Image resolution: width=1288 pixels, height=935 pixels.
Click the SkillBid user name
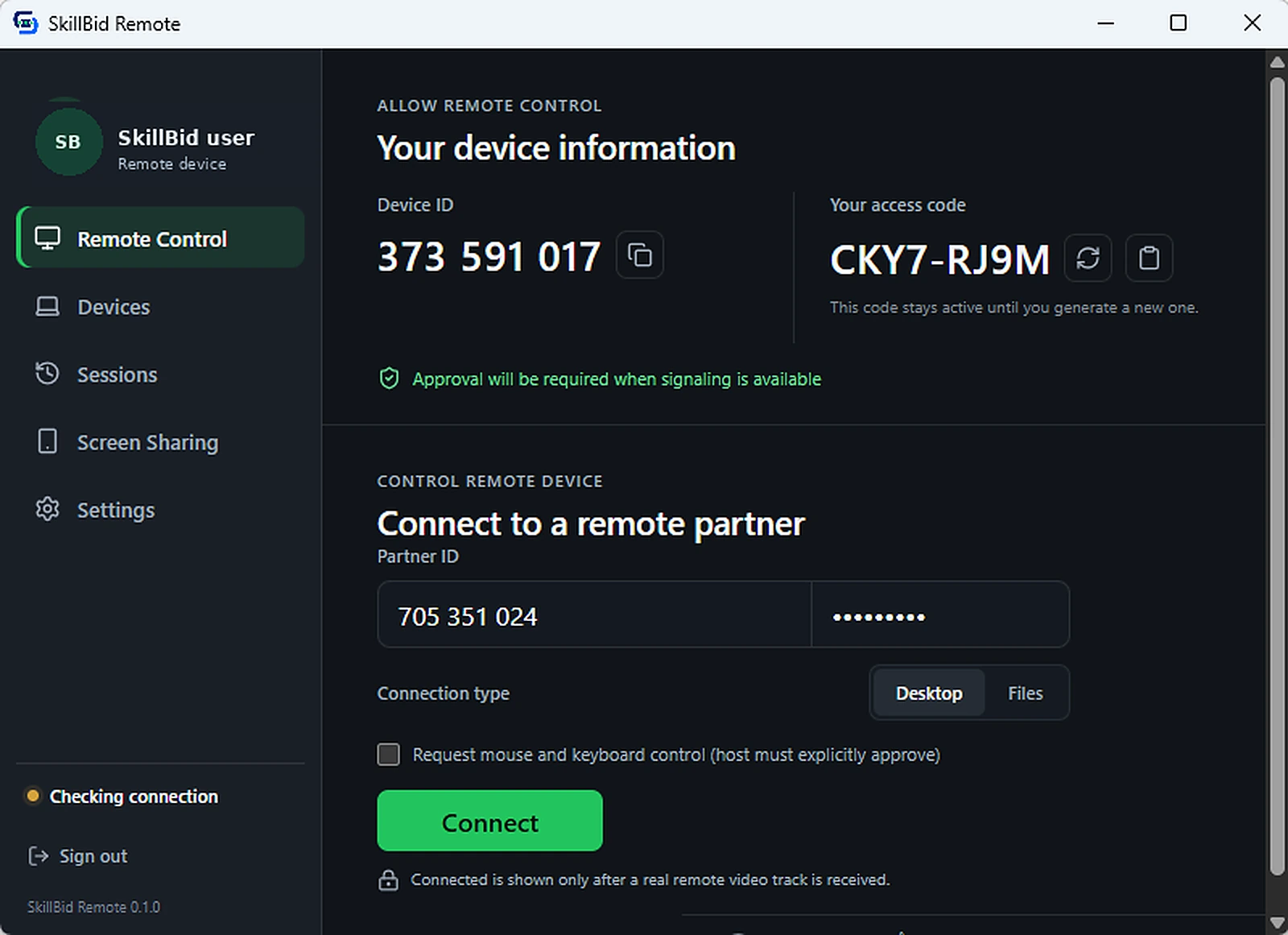coord(186,138)
